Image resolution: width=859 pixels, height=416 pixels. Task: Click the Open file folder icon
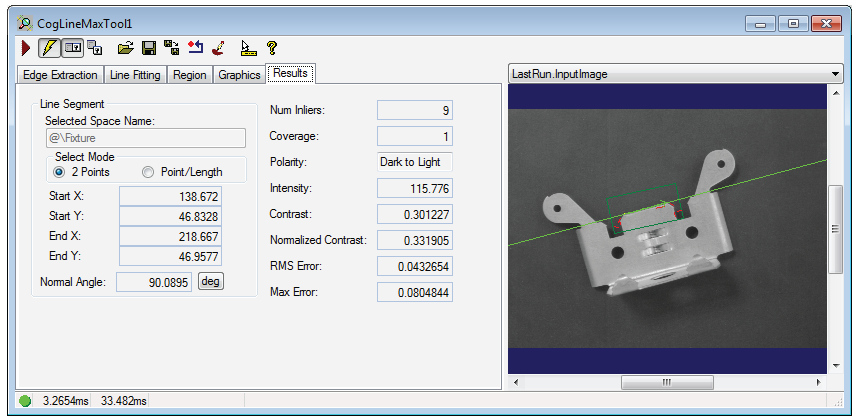coord(125,48)
